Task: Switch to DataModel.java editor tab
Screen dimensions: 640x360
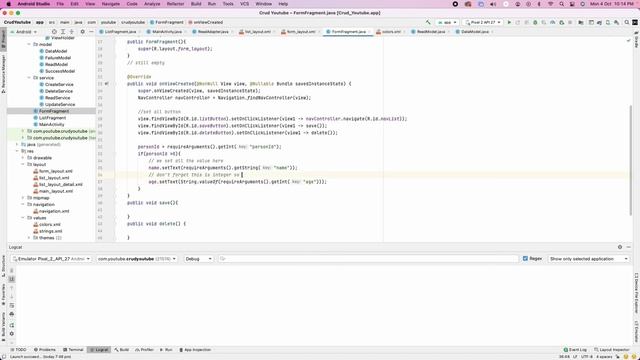Action: tap(474, 31)
